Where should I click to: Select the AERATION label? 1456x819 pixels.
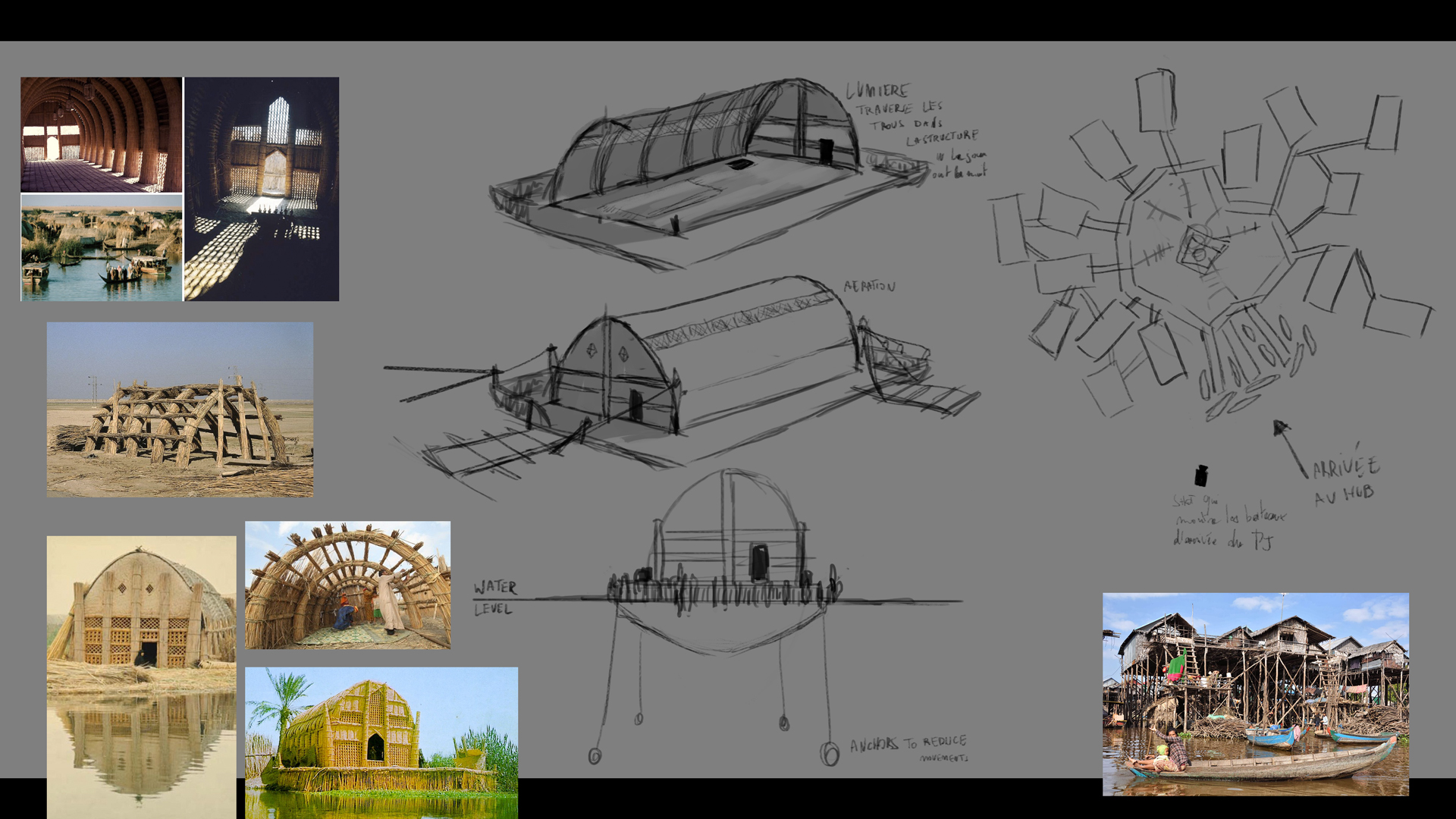(x=868, y=287)
